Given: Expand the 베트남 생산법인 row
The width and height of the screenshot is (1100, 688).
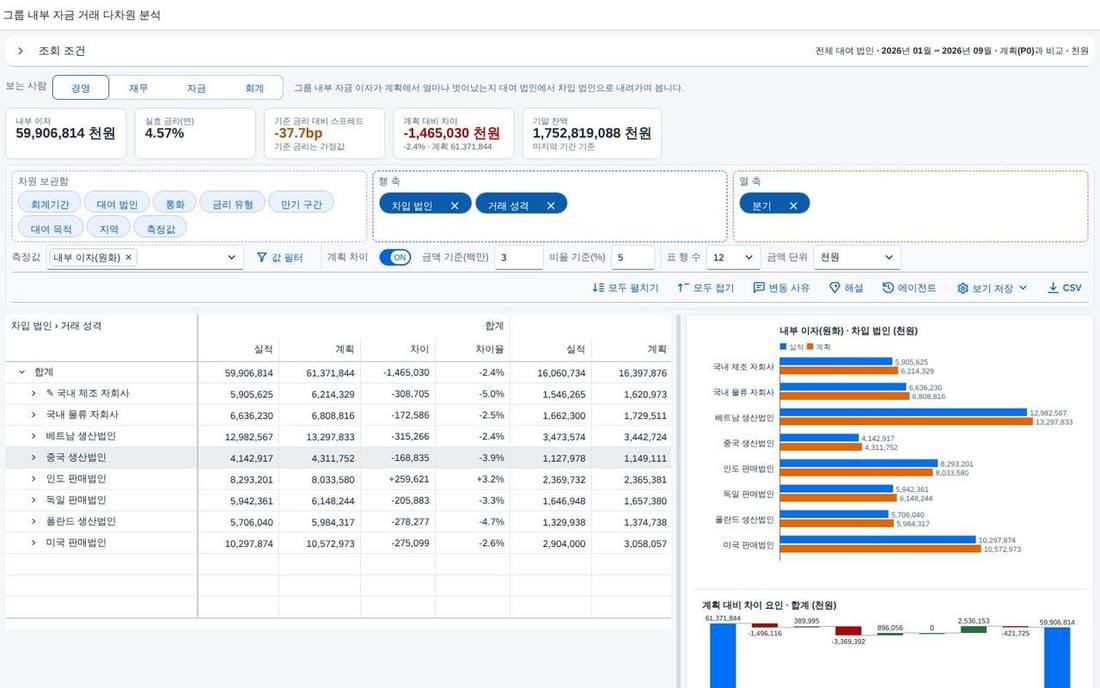Looking at the screenshot, I should pyautogui.click(x=33, y=436).
